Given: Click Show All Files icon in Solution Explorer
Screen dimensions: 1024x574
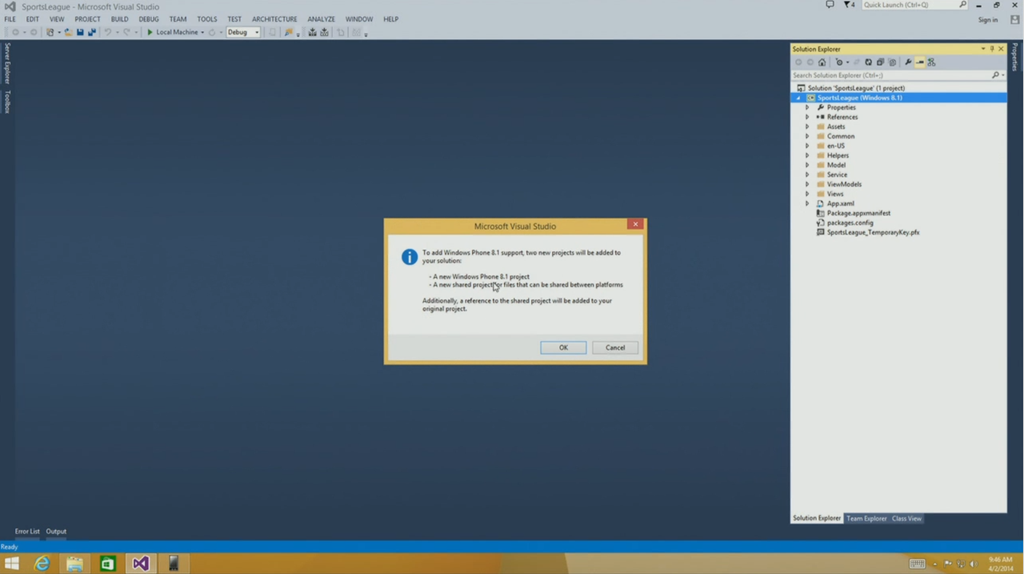Looking at the screenshot, I should pos(892,62).
